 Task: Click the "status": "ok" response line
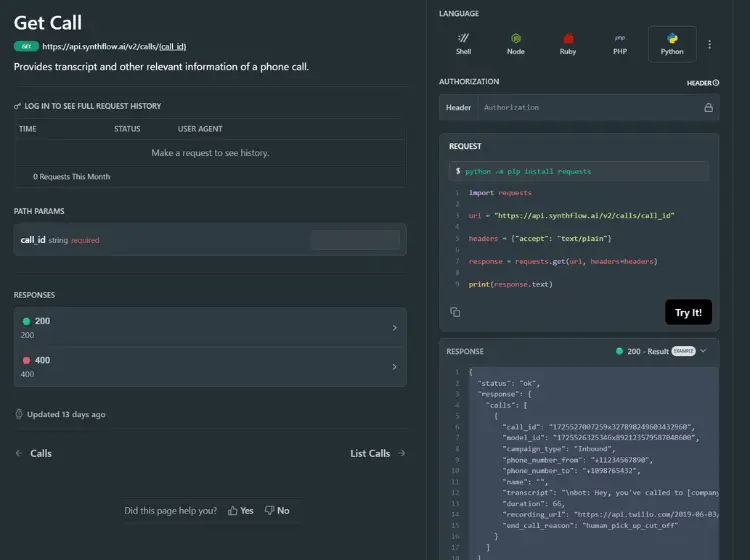[508, 384]
